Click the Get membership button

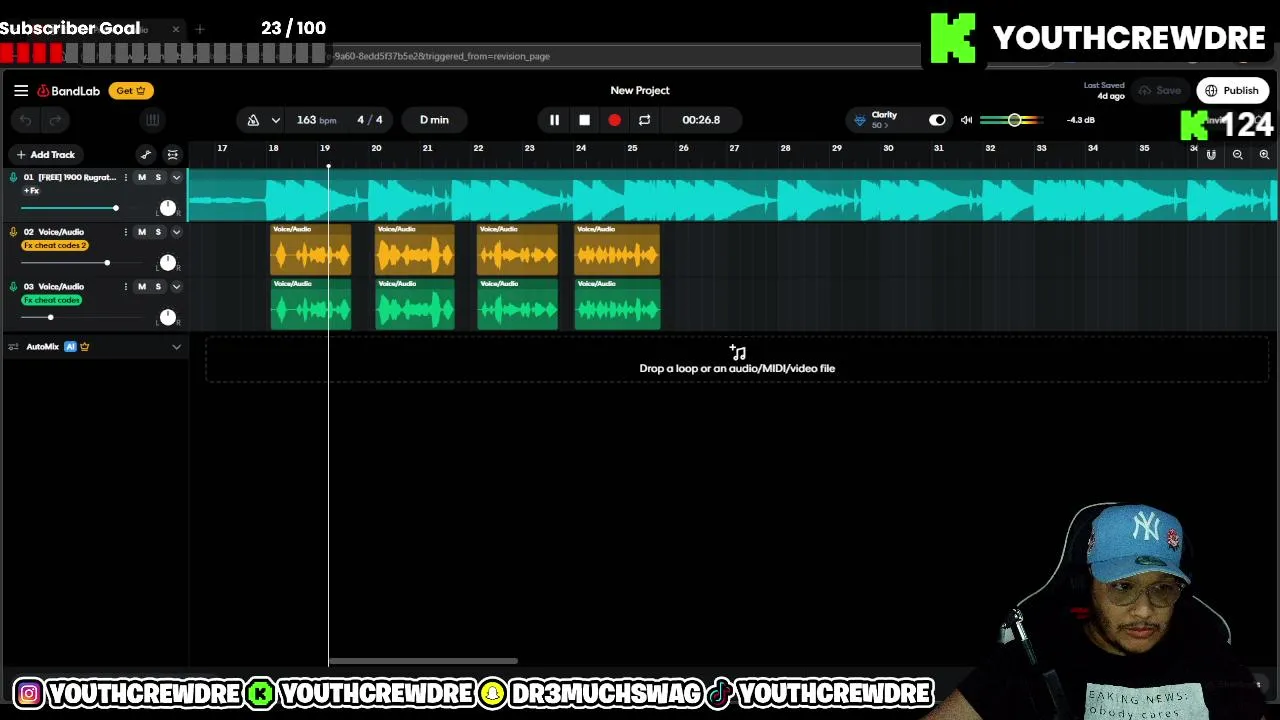[x=131, y=91]
